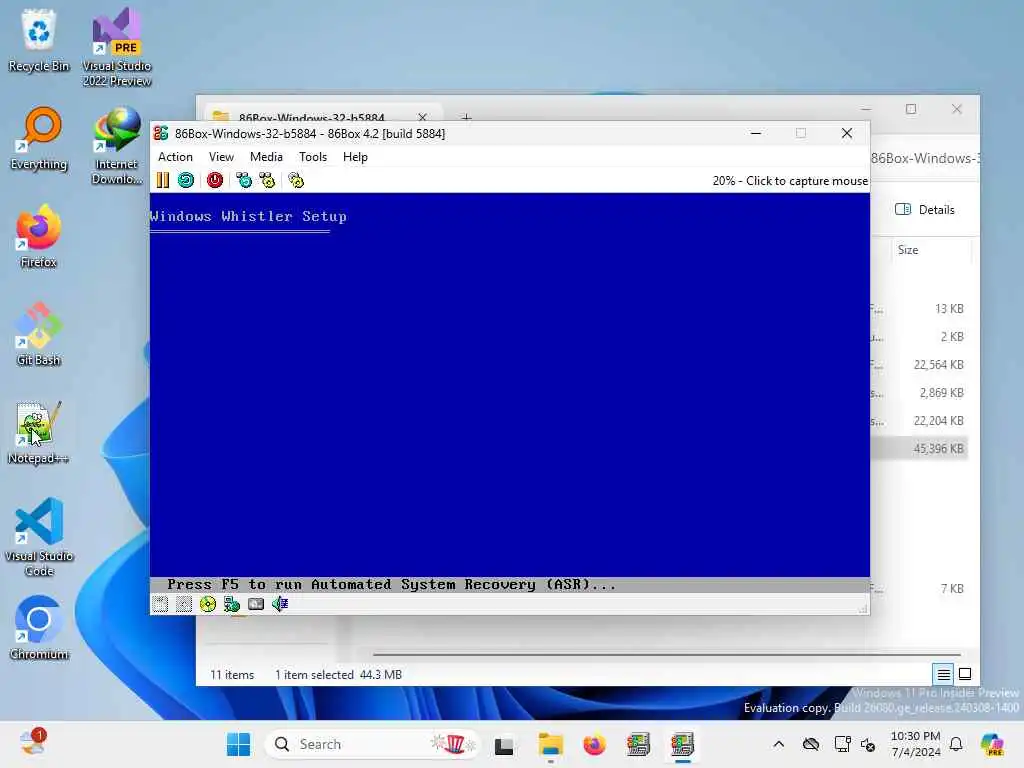Select Internet Download Manager desktop icon
Viewport: 1024px width, 768px height.
[117, 145]
